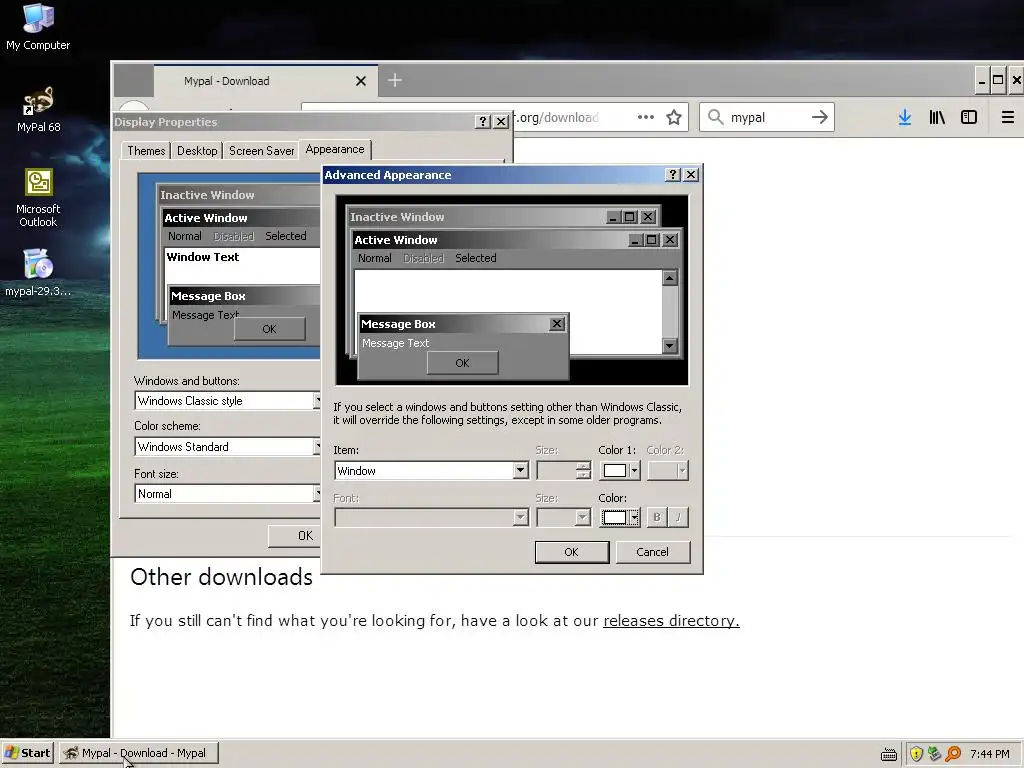Click Cancel in Advanced Appearance dialog
Viewport: 1024px width, 768px height.
652,552
